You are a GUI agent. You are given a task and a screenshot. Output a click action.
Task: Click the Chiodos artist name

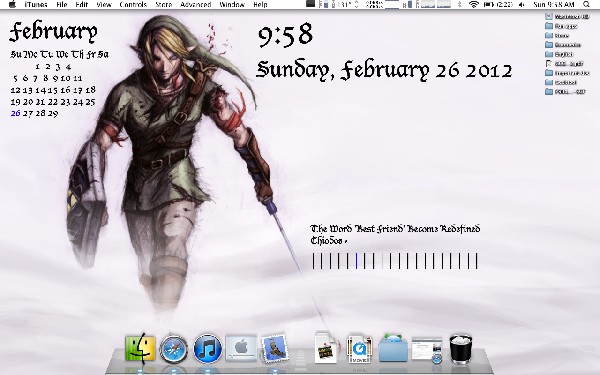(326, 241)
